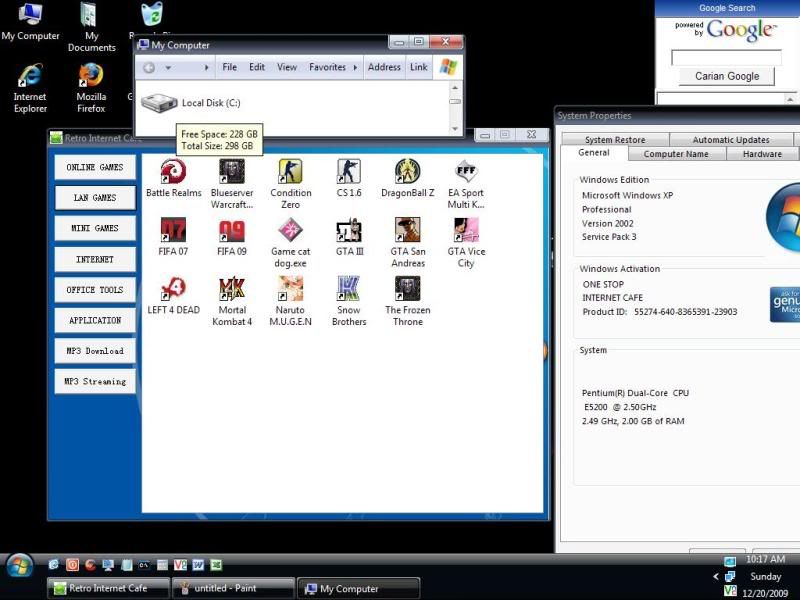The width and height of the screenshot is (800, 600).
Task: Open the View menu in My Computer
Action: click(287, 67)
